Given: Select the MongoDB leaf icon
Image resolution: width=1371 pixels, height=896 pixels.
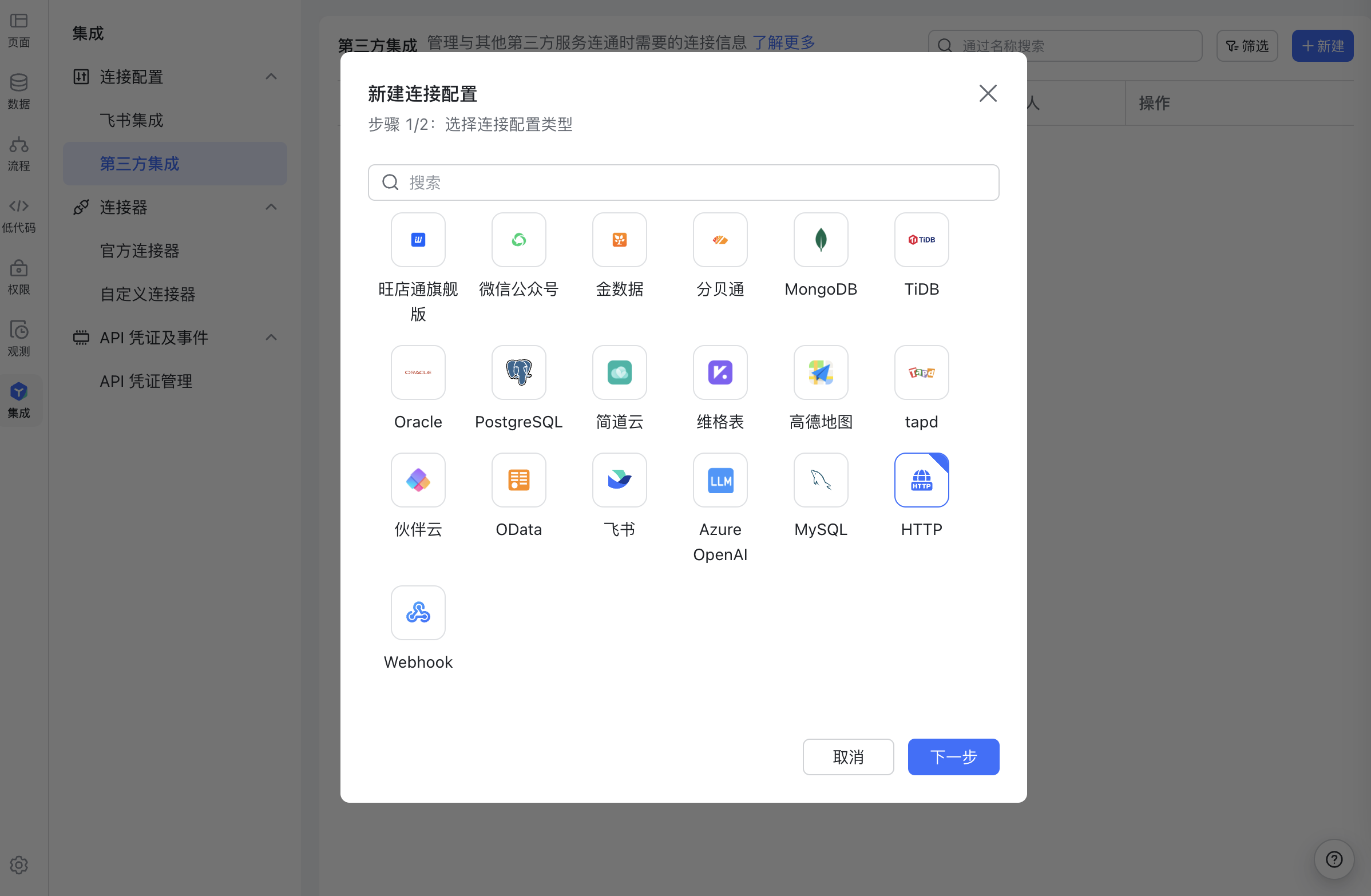Looking at the screenshot, I should (x=821, y=240).
